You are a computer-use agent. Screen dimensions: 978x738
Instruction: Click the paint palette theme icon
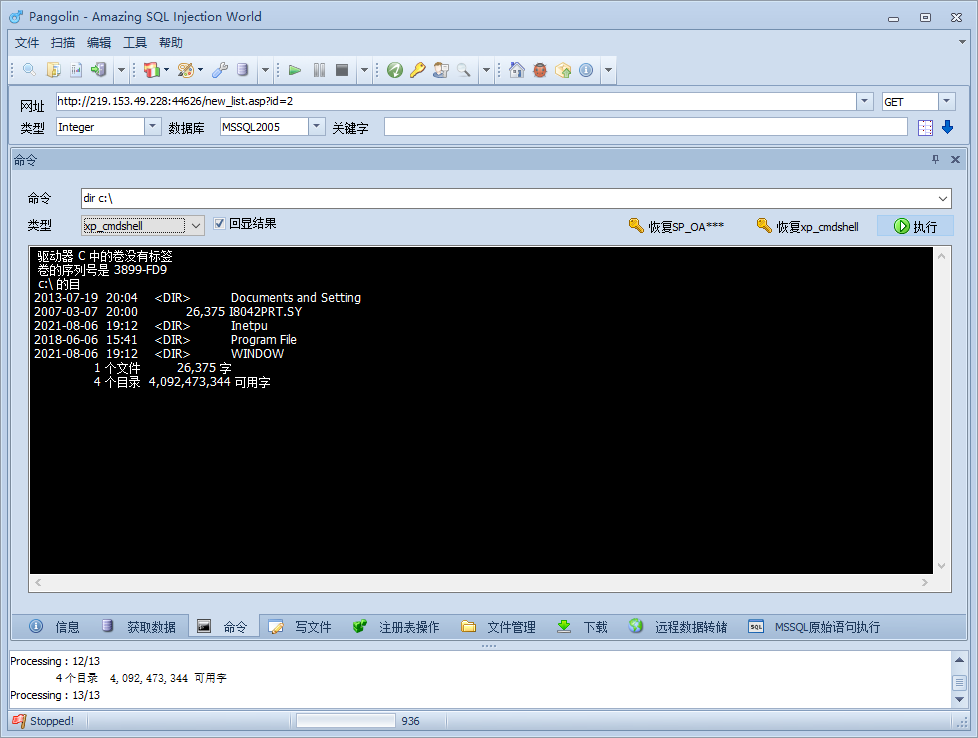click(x=185, y=70)
